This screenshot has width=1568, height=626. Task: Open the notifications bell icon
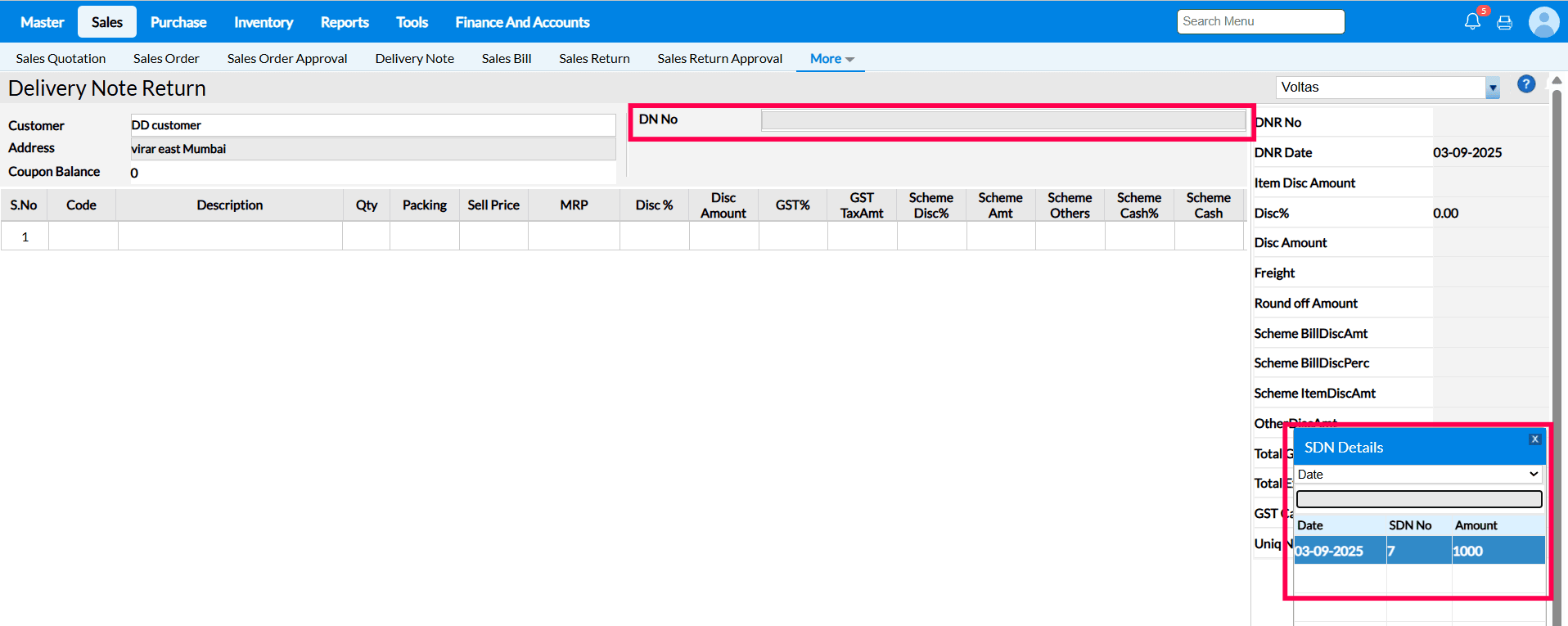pos(1472,22)
